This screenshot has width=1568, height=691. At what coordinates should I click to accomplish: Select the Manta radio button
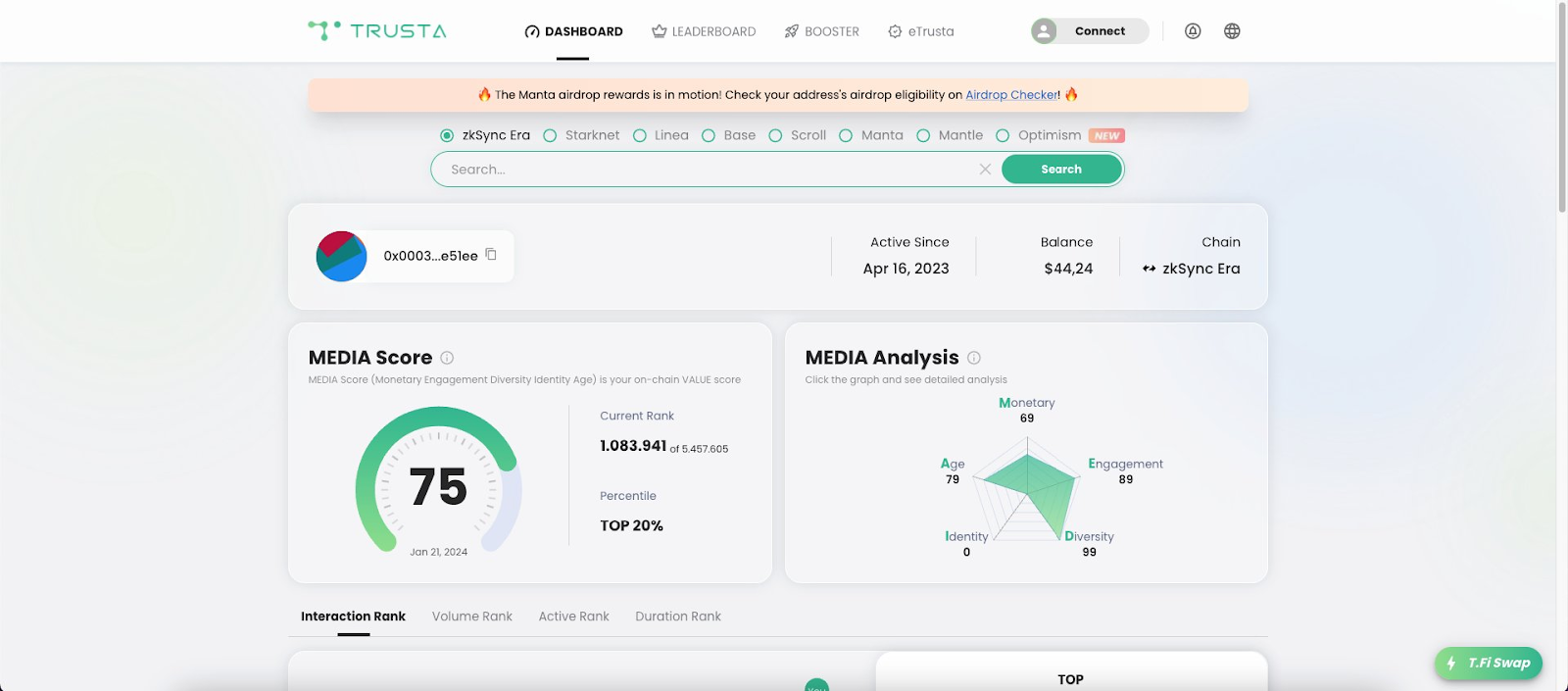point(846,135)
